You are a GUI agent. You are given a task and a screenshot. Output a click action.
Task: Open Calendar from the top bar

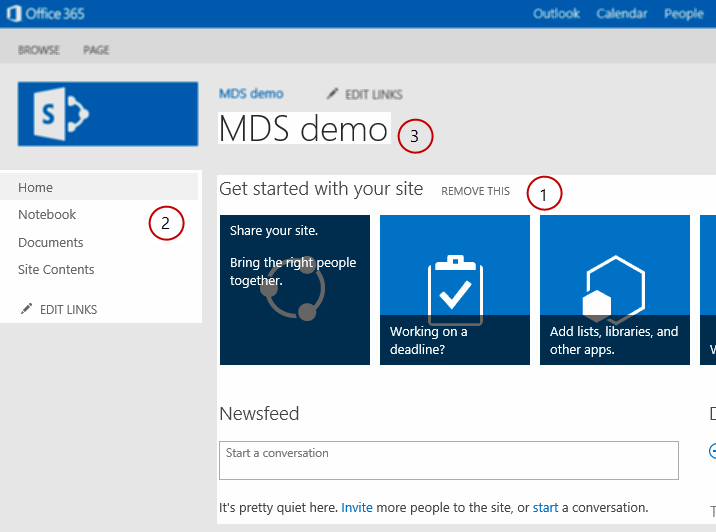[x=621, y=14]
